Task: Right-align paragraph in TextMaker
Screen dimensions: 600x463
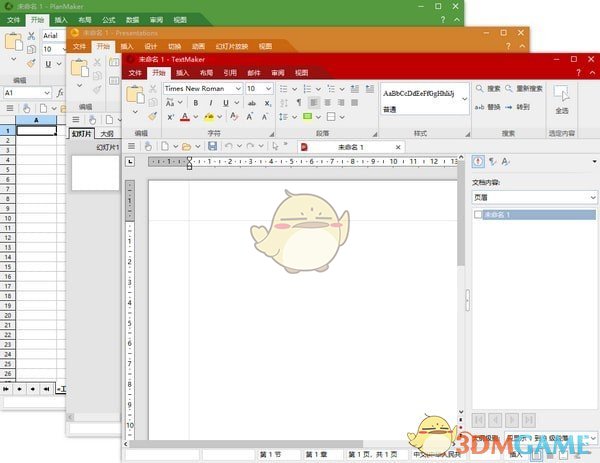Action: point(341,103)
